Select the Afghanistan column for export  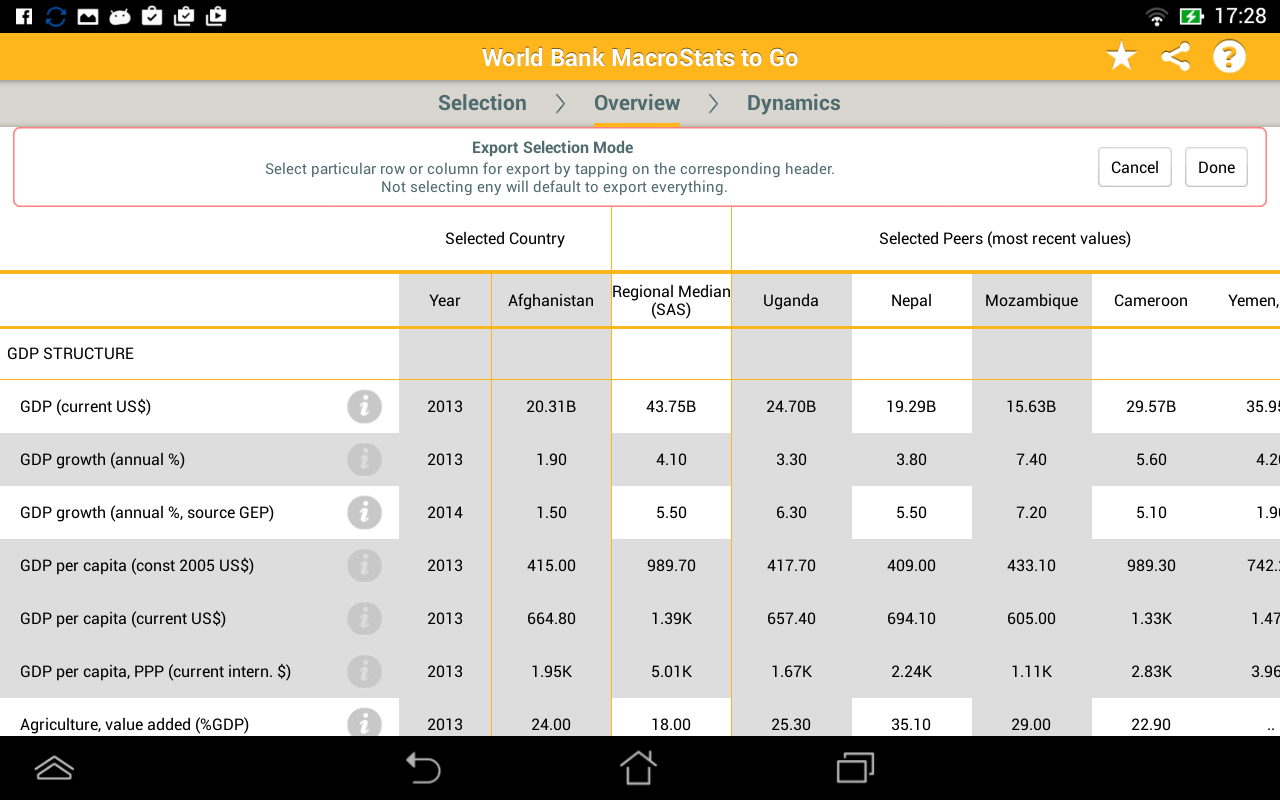pos(551,300)
